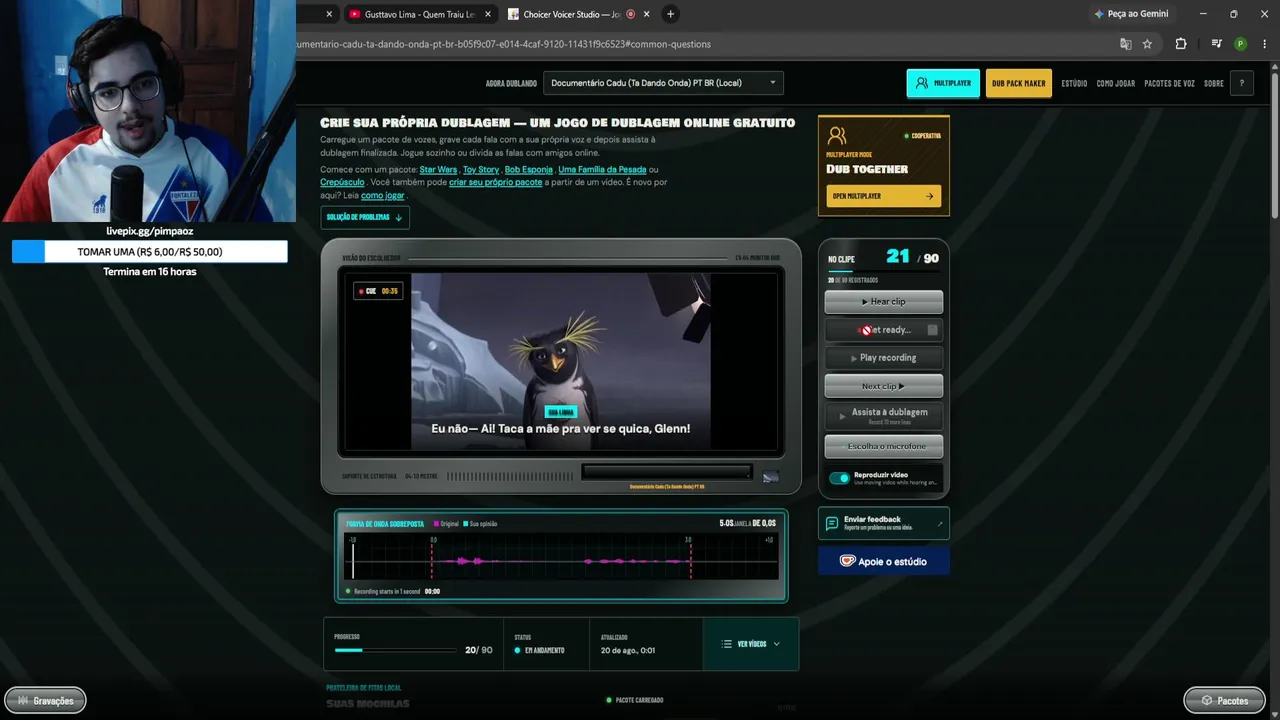This screenshot has width=1280, height=720.
Task: Expand the Documentário Cadu pack dropdown
Action: [x=663, y=83]
